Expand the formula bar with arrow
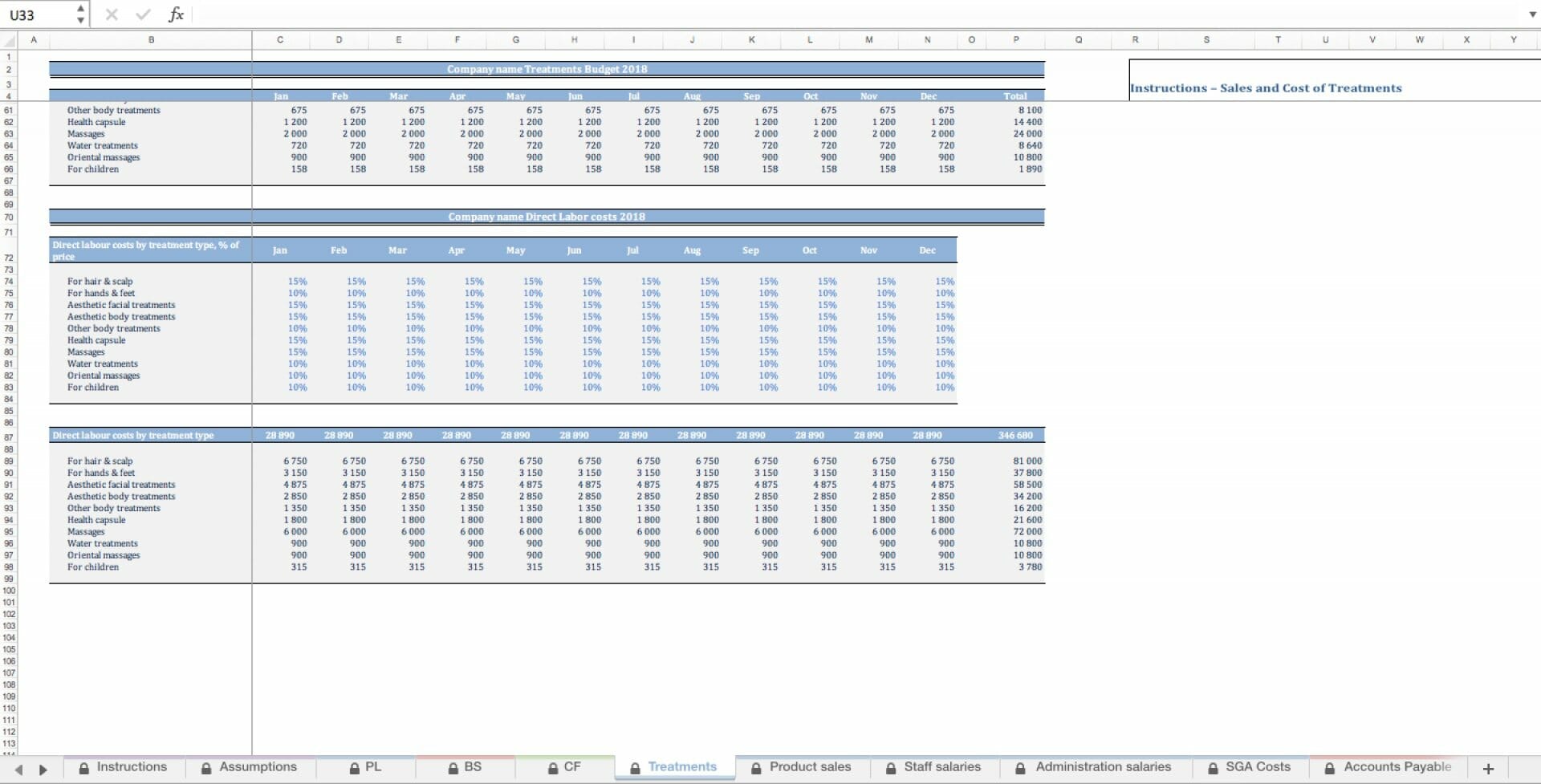The width and height of the screenshot is (1541, 784). [1532, 14]
